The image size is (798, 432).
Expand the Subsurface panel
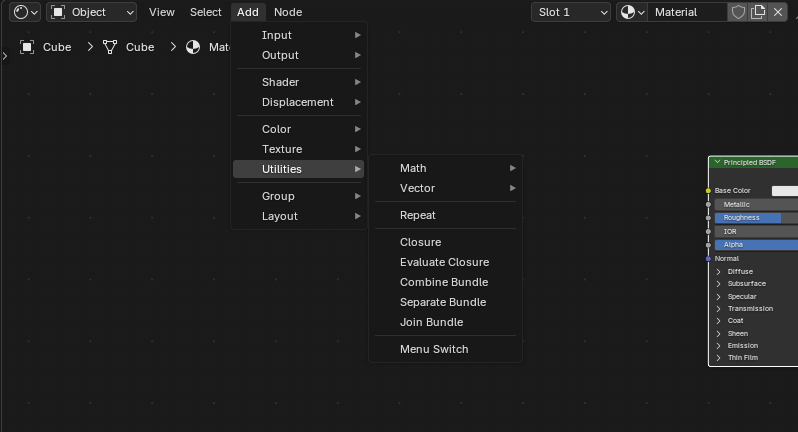click(718, 284)
